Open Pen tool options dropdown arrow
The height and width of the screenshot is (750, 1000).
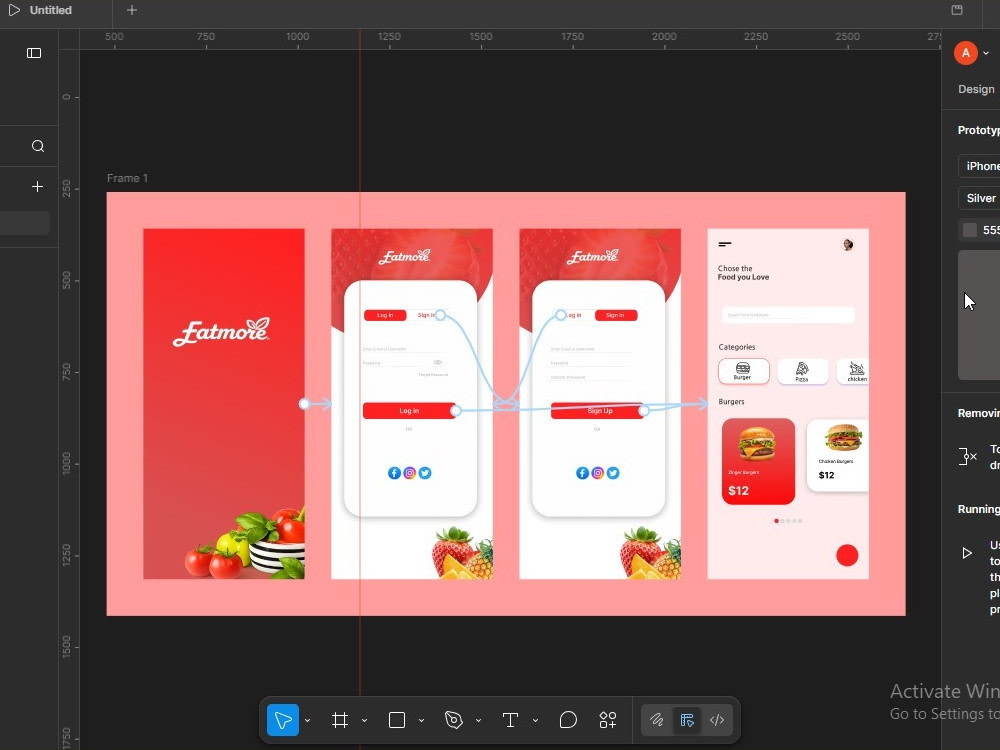tap(478, 721)
